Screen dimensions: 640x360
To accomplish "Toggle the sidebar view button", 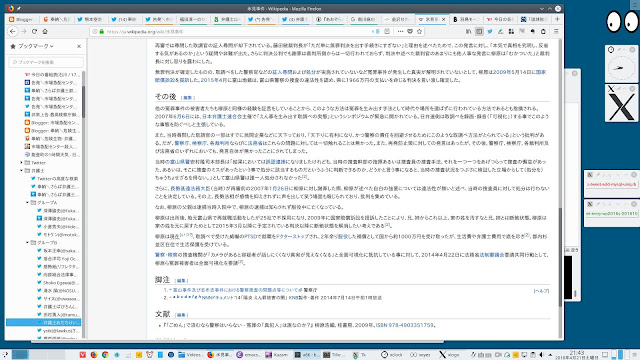I will click(479, 31).
